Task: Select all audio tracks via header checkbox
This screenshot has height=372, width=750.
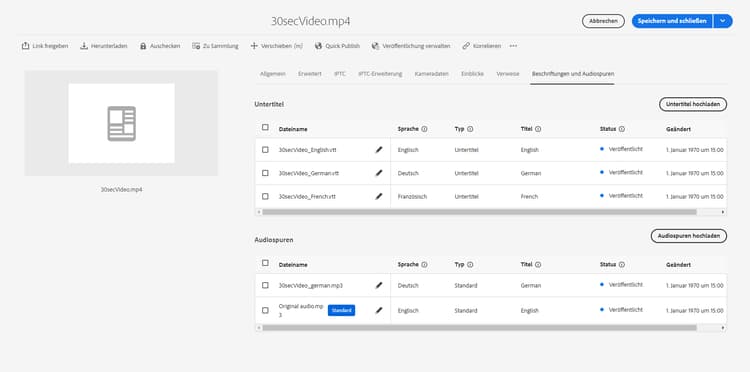Action: (265, 263)
